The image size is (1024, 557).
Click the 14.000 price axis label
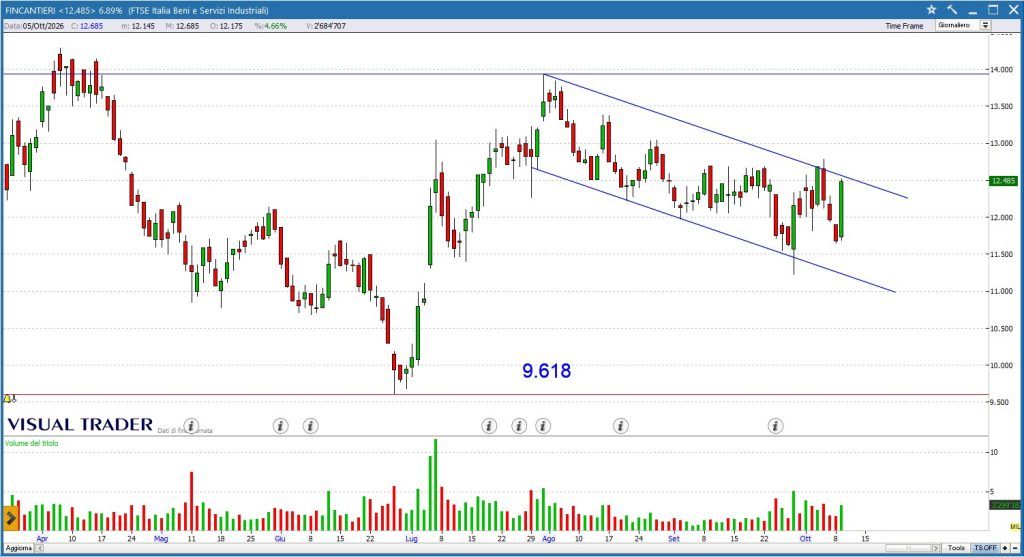pos(1002,70)
